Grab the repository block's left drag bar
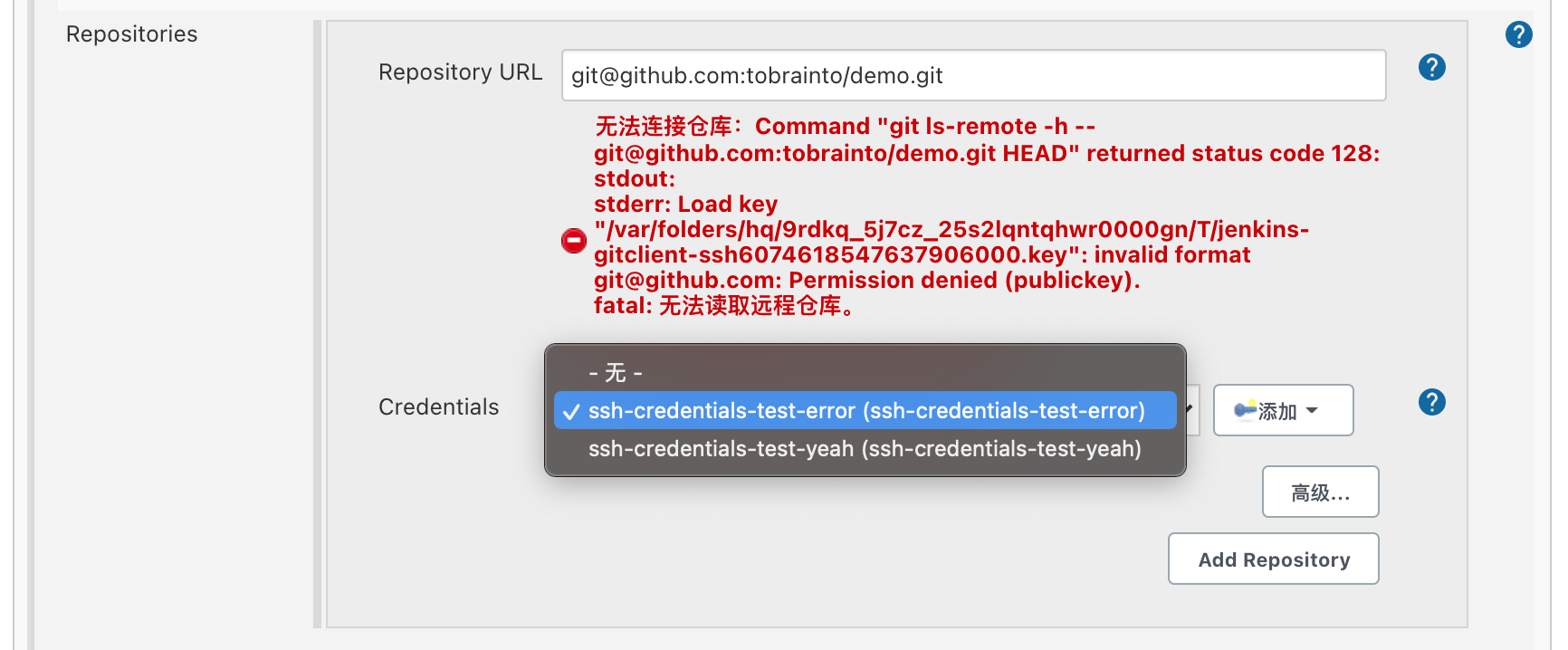Screen dimensions: 1568x650 [x=317, y=323]
